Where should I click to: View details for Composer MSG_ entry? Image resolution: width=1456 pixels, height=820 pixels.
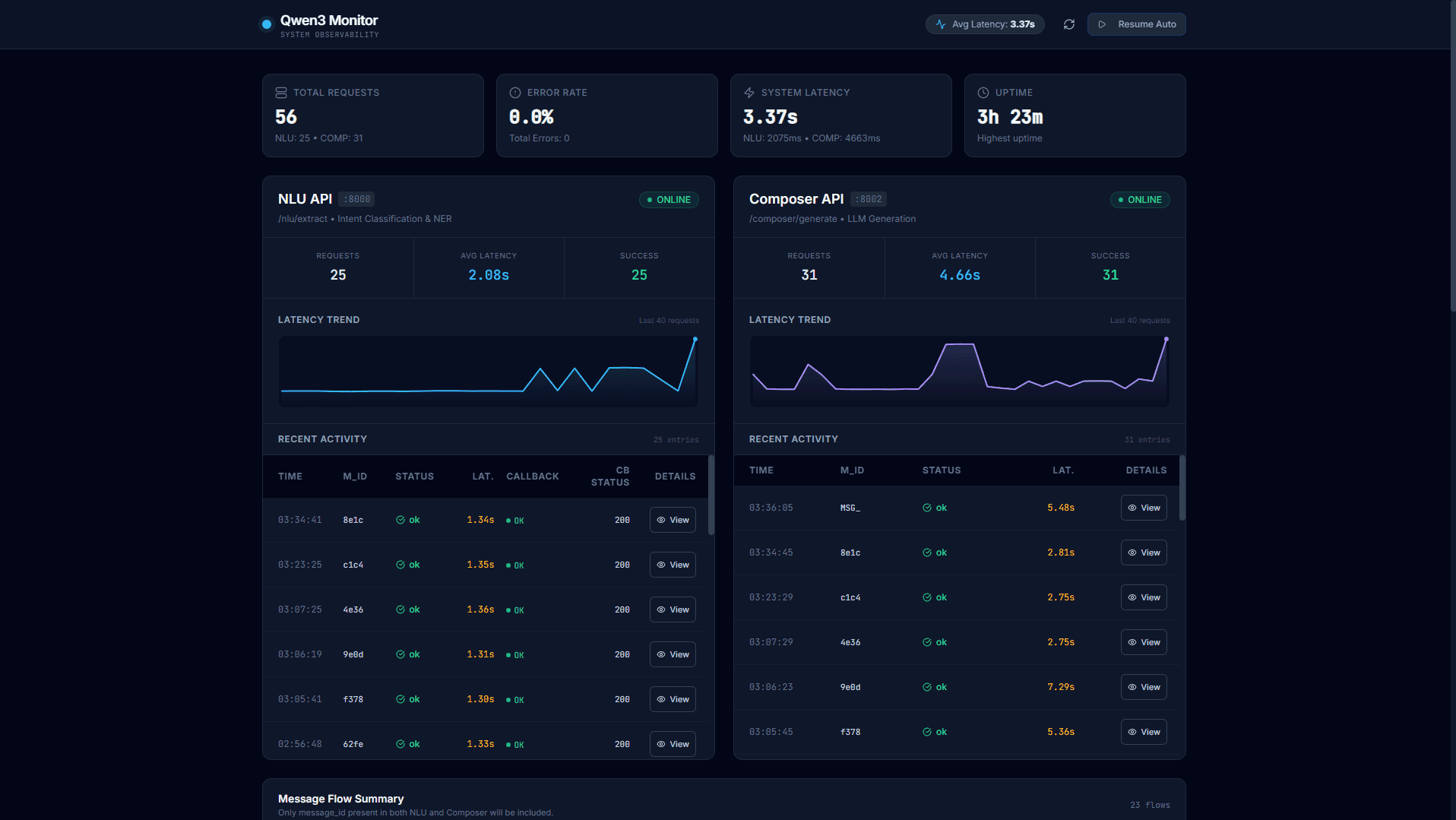click(x=1143, y=508)
